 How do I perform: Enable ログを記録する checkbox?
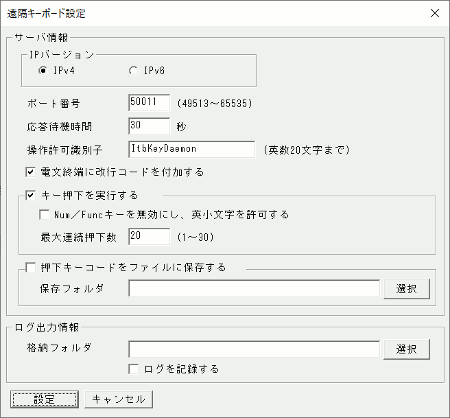click(x=133, y=369)
